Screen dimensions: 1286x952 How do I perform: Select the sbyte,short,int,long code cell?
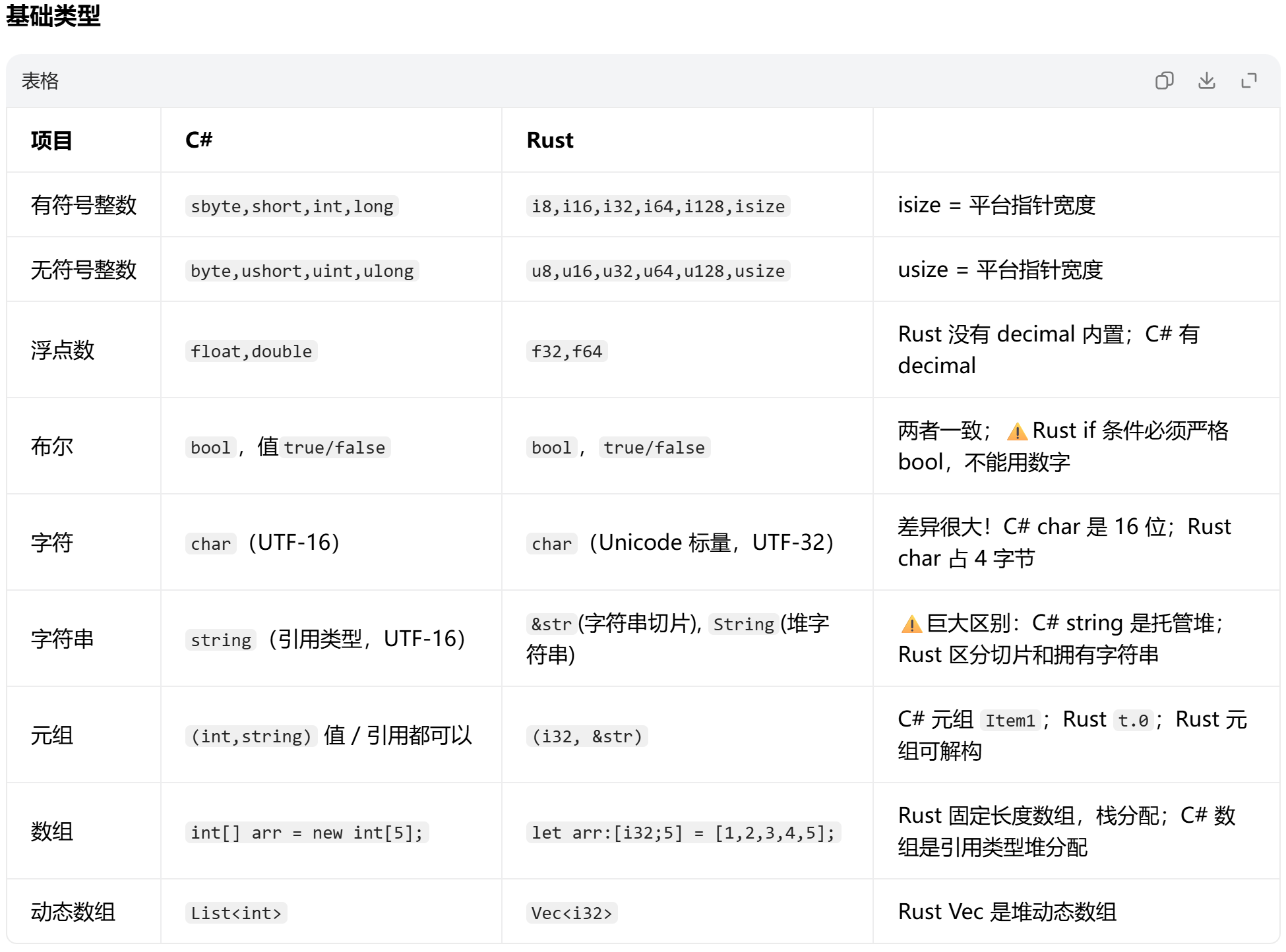pos(292,206)
